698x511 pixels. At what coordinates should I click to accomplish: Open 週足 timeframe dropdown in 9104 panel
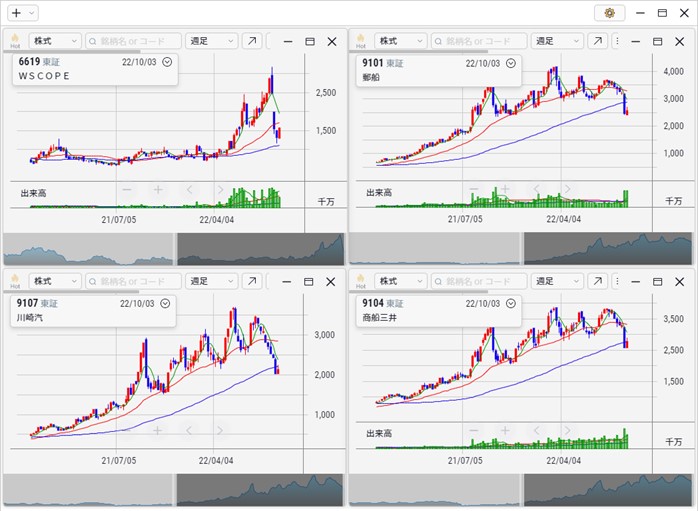coord(557,281)
